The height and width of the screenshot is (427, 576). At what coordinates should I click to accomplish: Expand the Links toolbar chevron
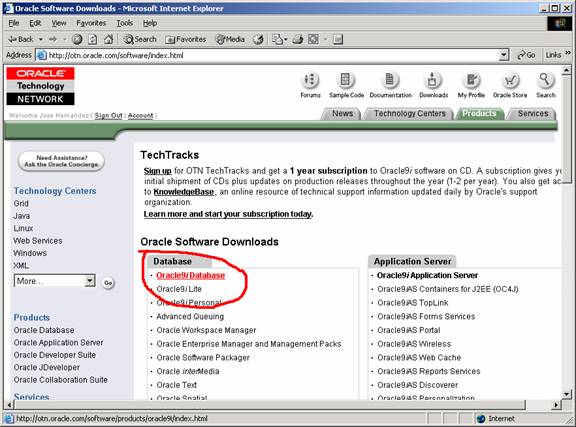[x=568, y=53]
